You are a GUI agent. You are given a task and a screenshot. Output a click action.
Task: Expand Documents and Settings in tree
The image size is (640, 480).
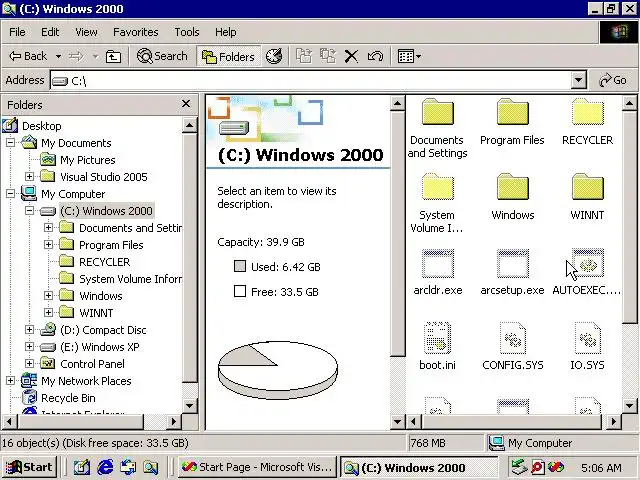tap(48, 227)
